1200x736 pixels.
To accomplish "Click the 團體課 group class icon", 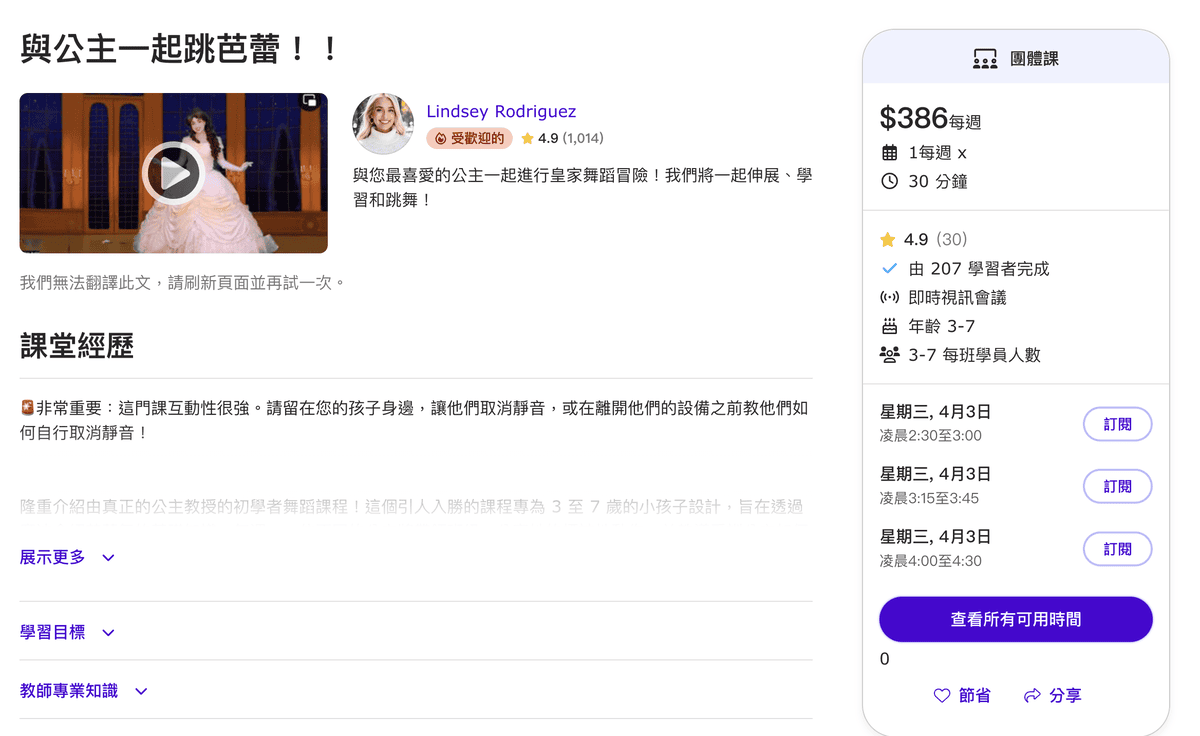I will [x=985, y=59].
